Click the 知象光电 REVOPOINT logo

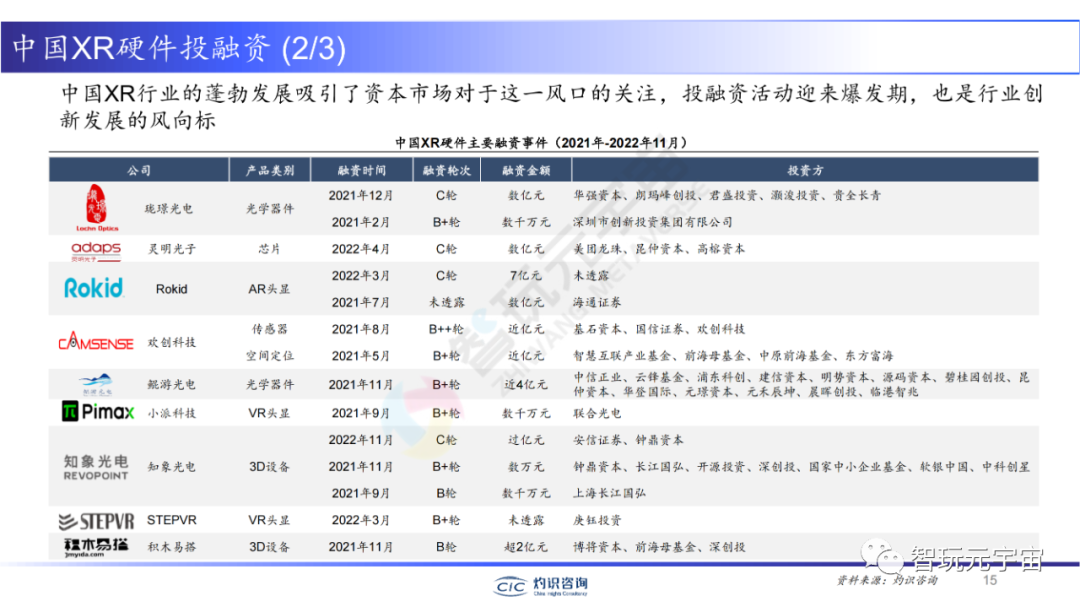96,466
